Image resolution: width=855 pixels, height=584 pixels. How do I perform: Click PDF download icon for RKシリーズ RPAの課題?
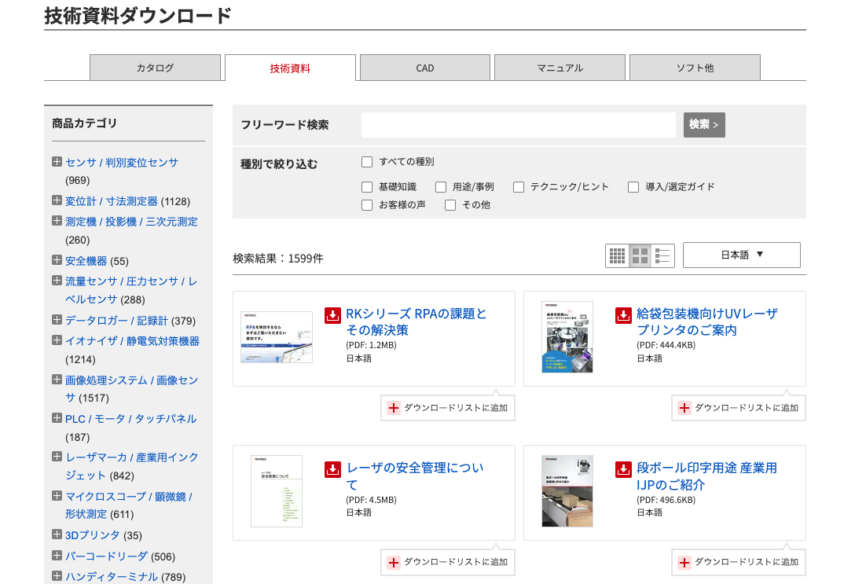333,315
